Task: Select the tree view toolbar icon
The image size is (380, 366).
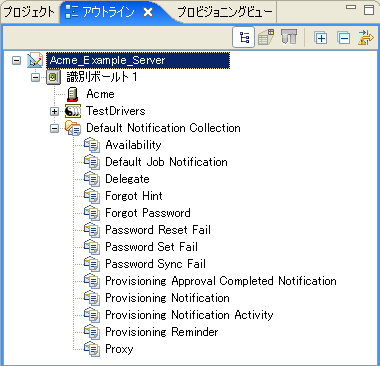Action: point(244,37)
